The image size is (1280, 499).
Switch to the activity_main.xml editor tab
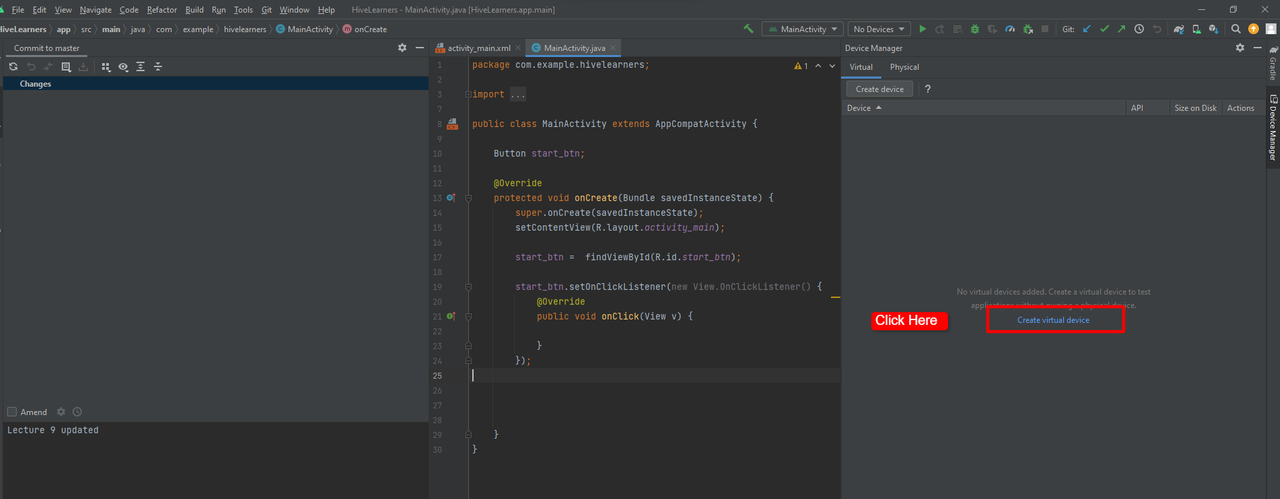click(x=479, y=47)
